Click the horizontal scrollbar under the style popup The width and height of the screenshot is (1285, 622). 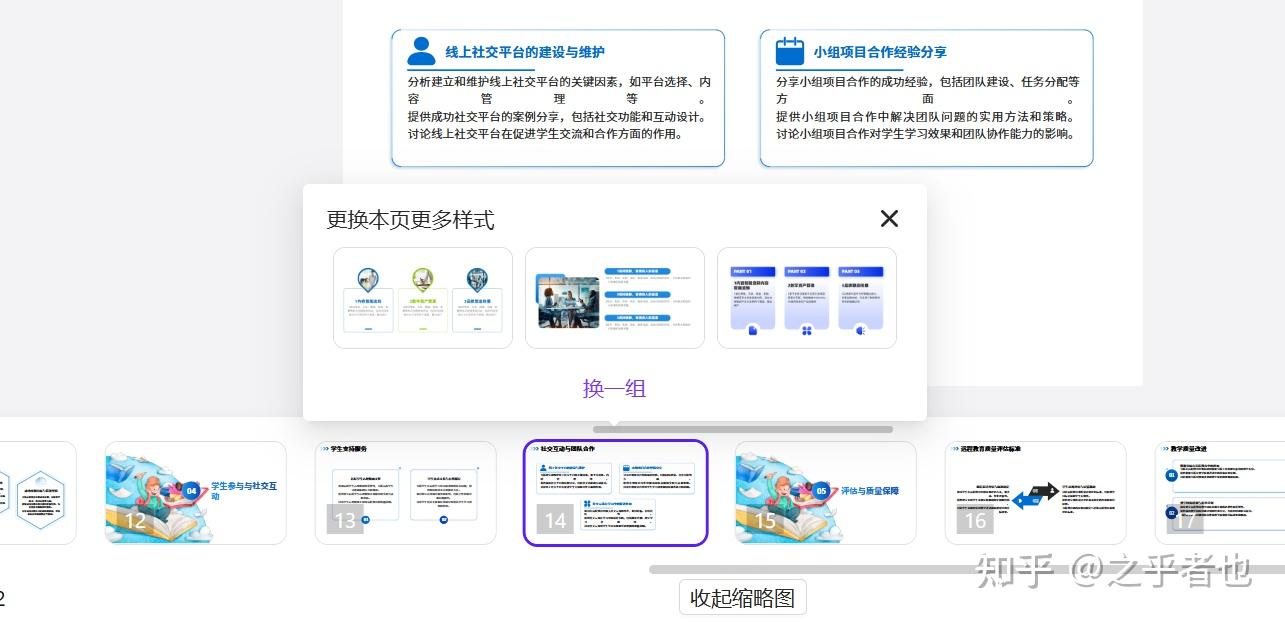(x=743, y=429)
